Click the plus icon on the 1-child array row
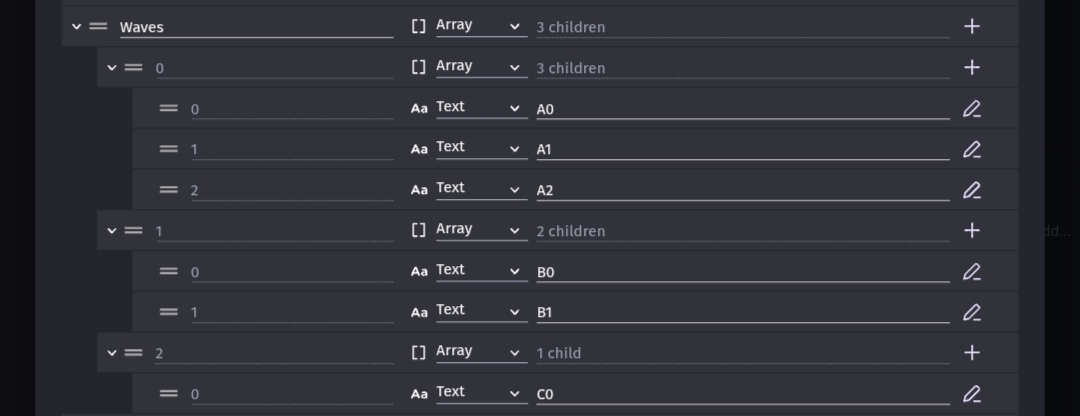 (x=971, y=353)
